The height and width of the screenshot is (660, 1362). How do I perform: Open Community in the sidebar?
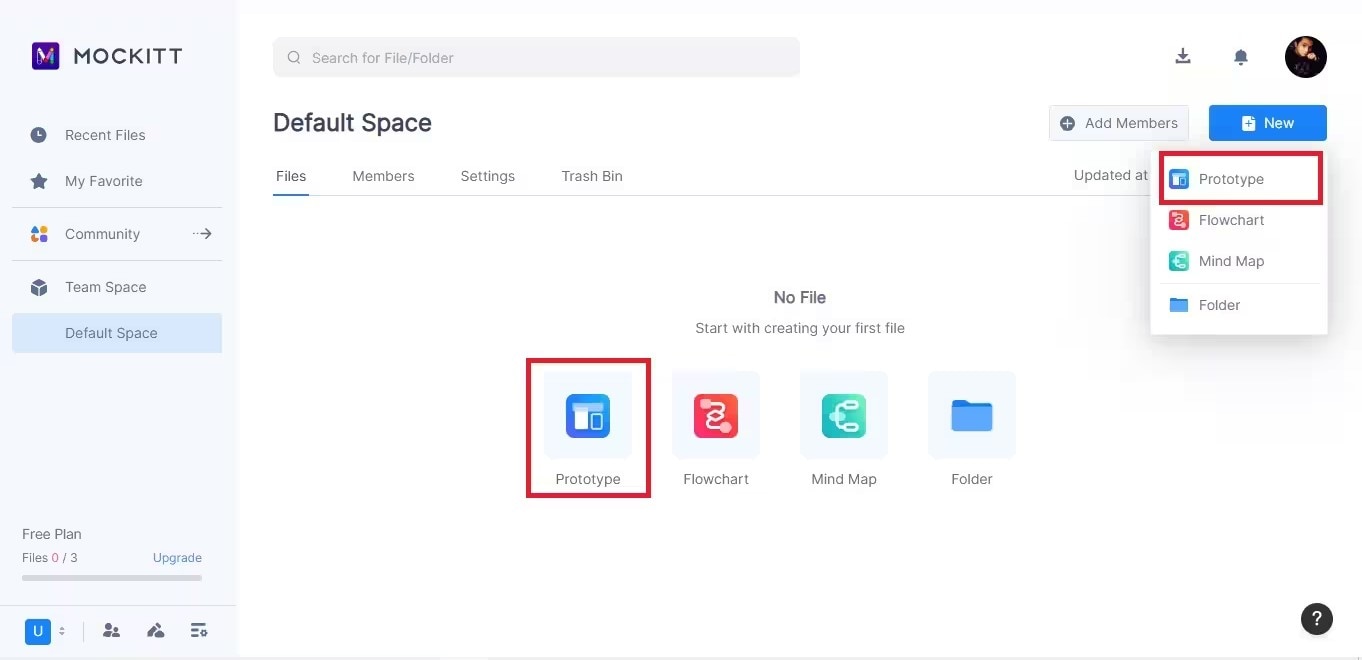click(117, 234)
